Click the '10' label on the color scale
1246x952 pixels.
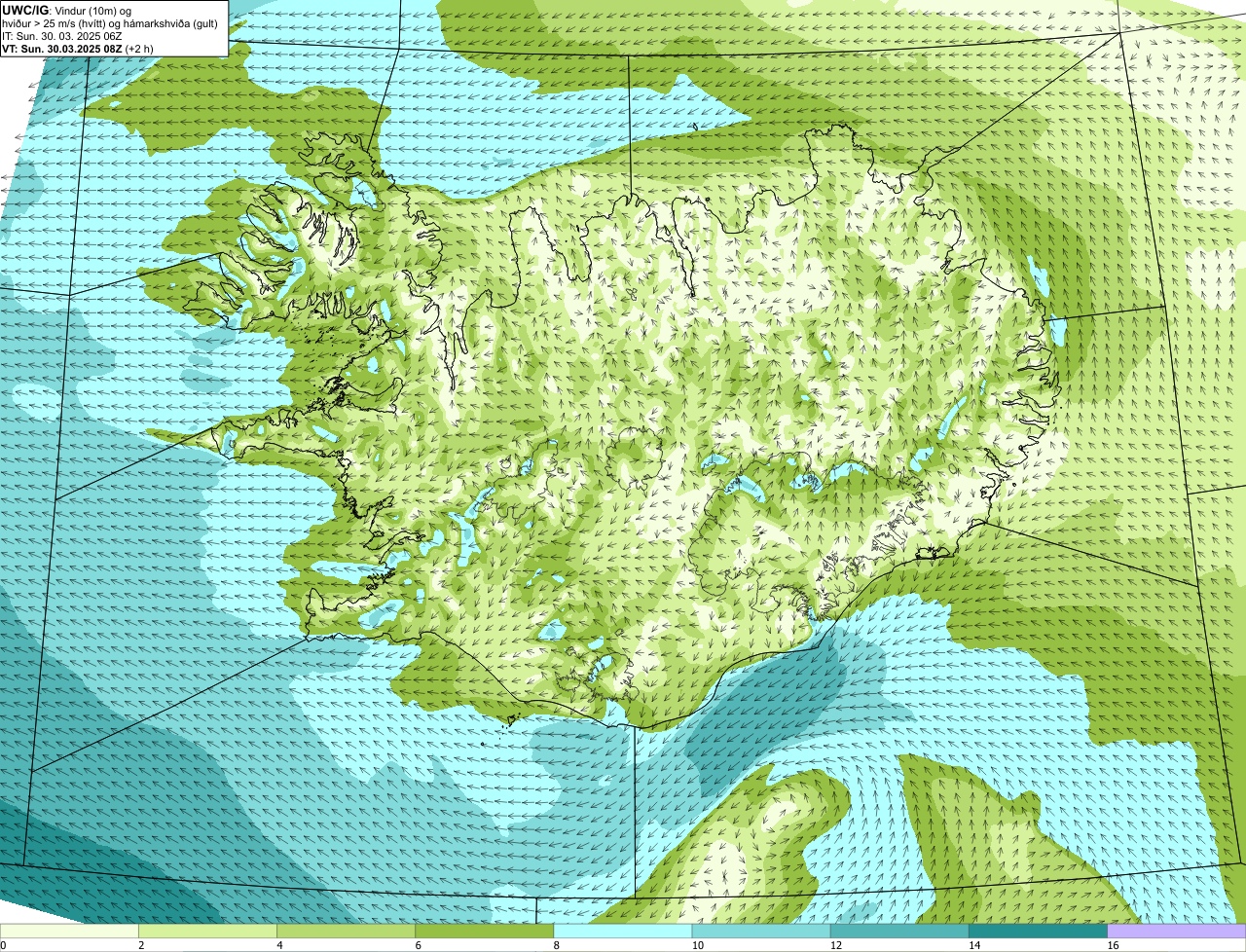click(x=698, y=945)
